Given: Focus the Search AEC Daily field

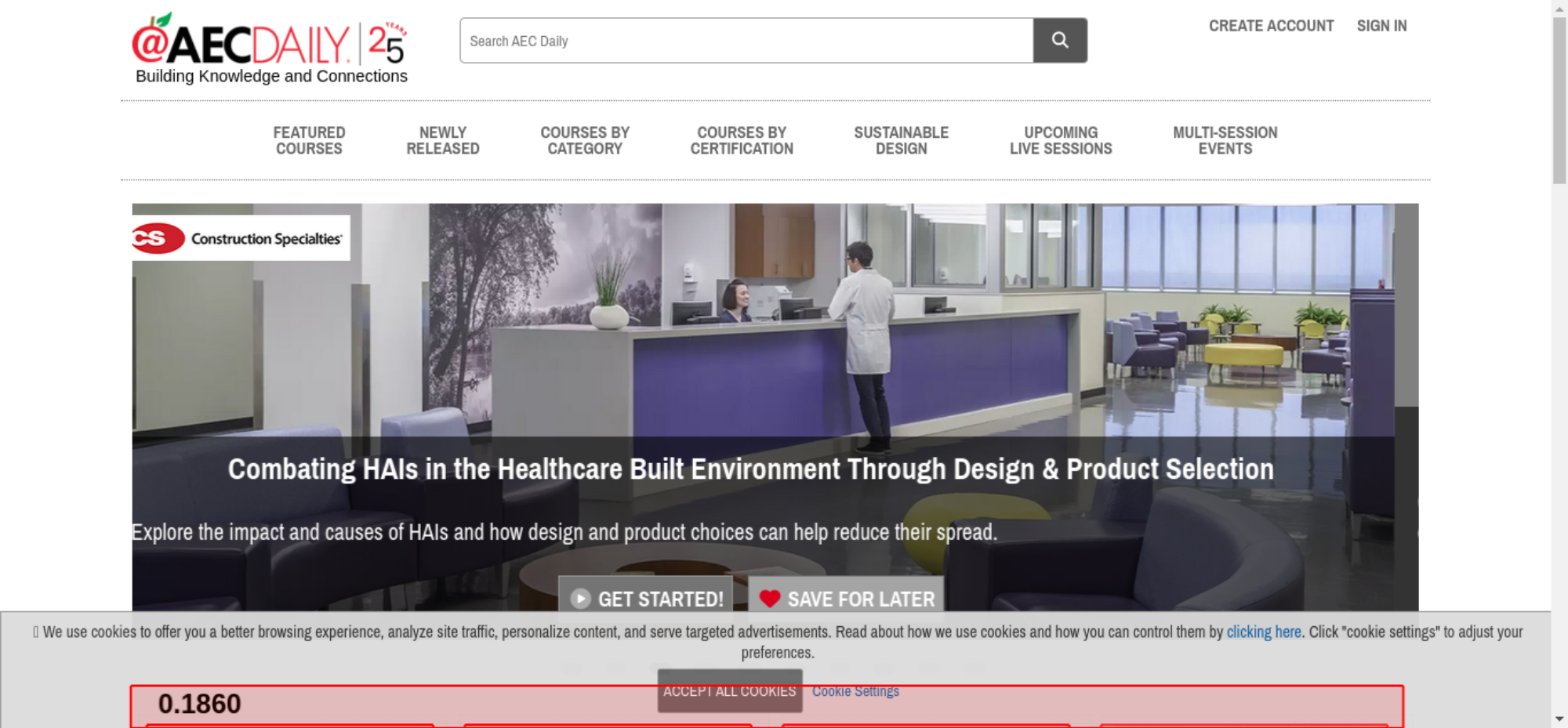Looking at the screenshot, I should [x=746, y=41].
